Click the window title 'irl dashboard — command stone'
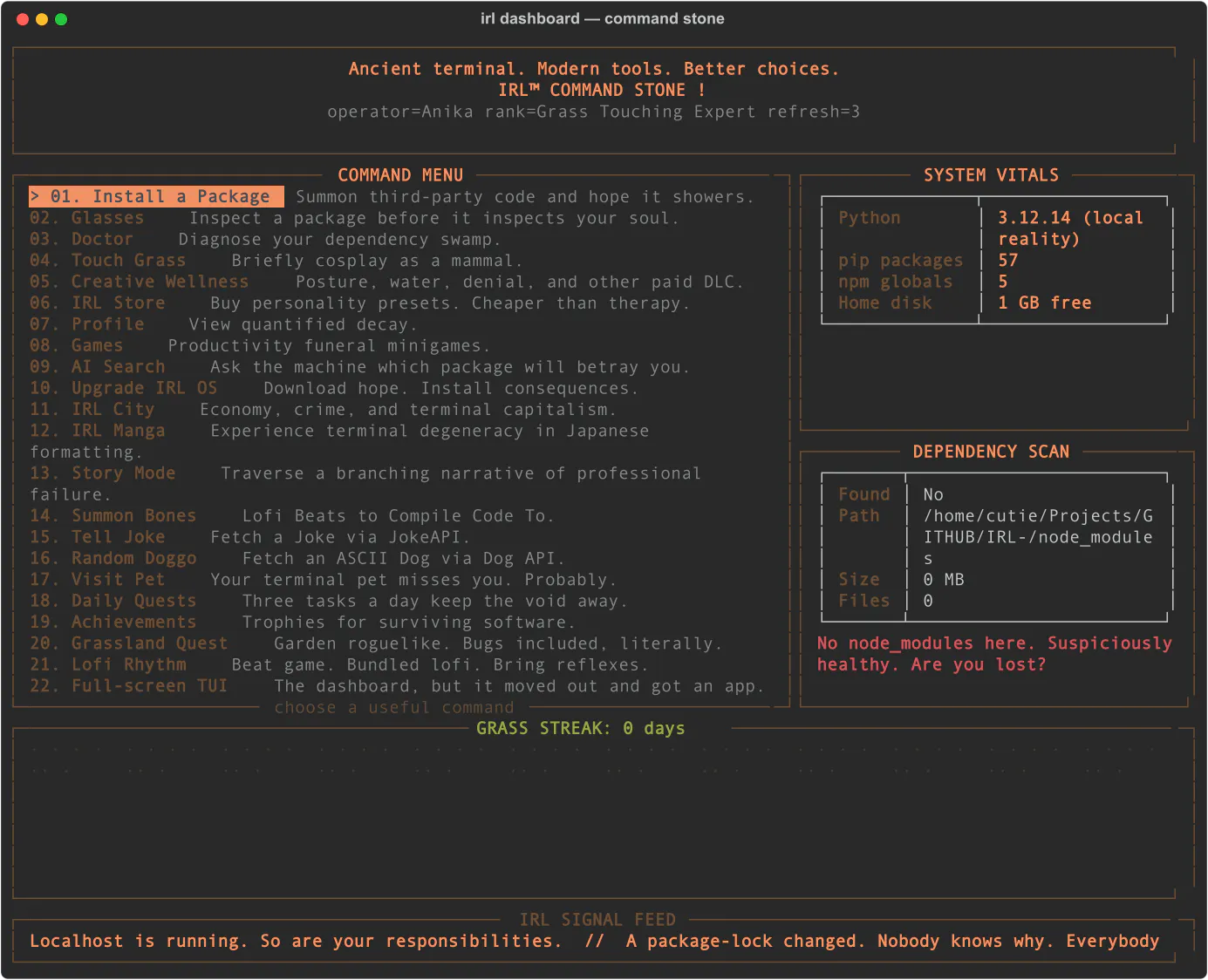 point(603,18)
